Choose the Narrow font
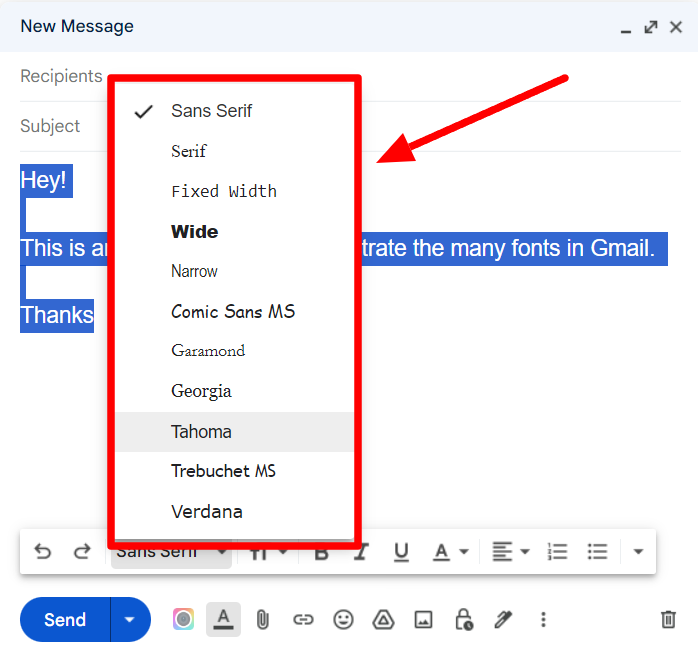Image resolution: width=698 pixels, height=654 pixels. coord(234,272)
